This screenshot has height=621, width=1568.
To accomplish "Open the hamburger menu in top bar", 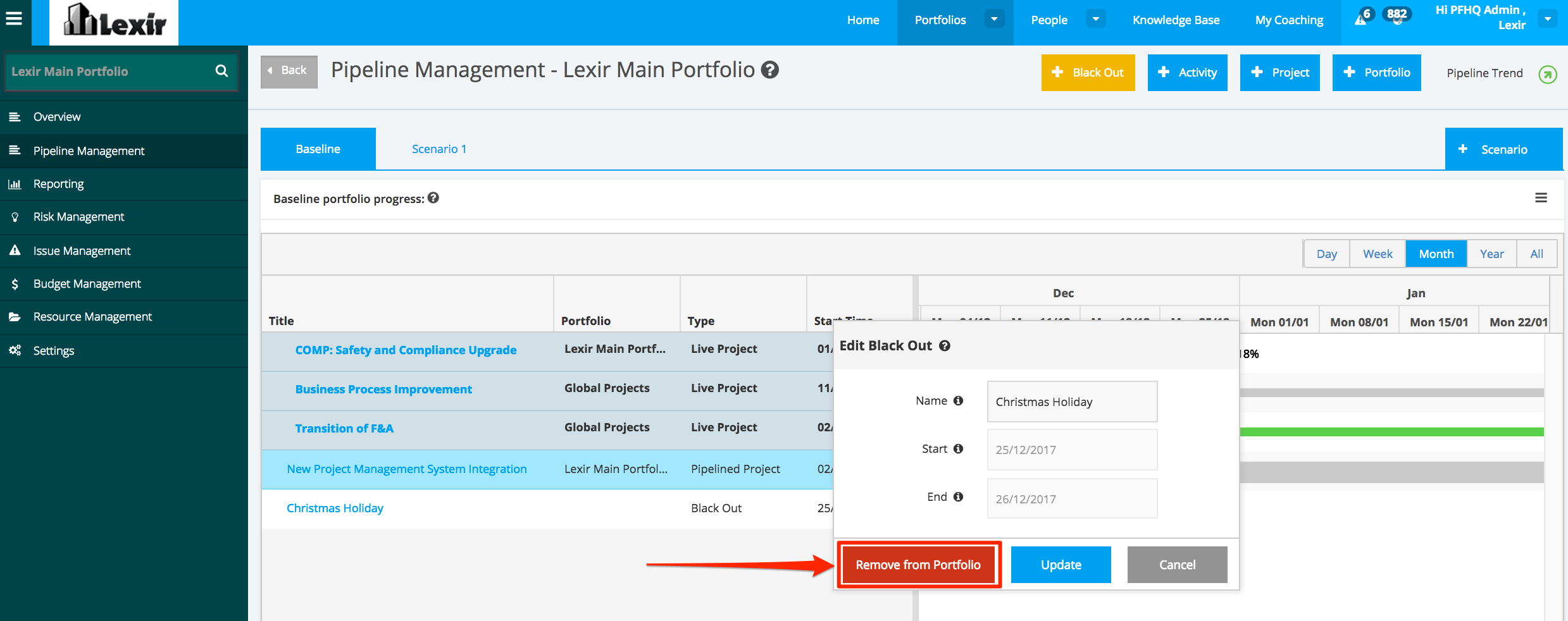I will click(14, 19).
